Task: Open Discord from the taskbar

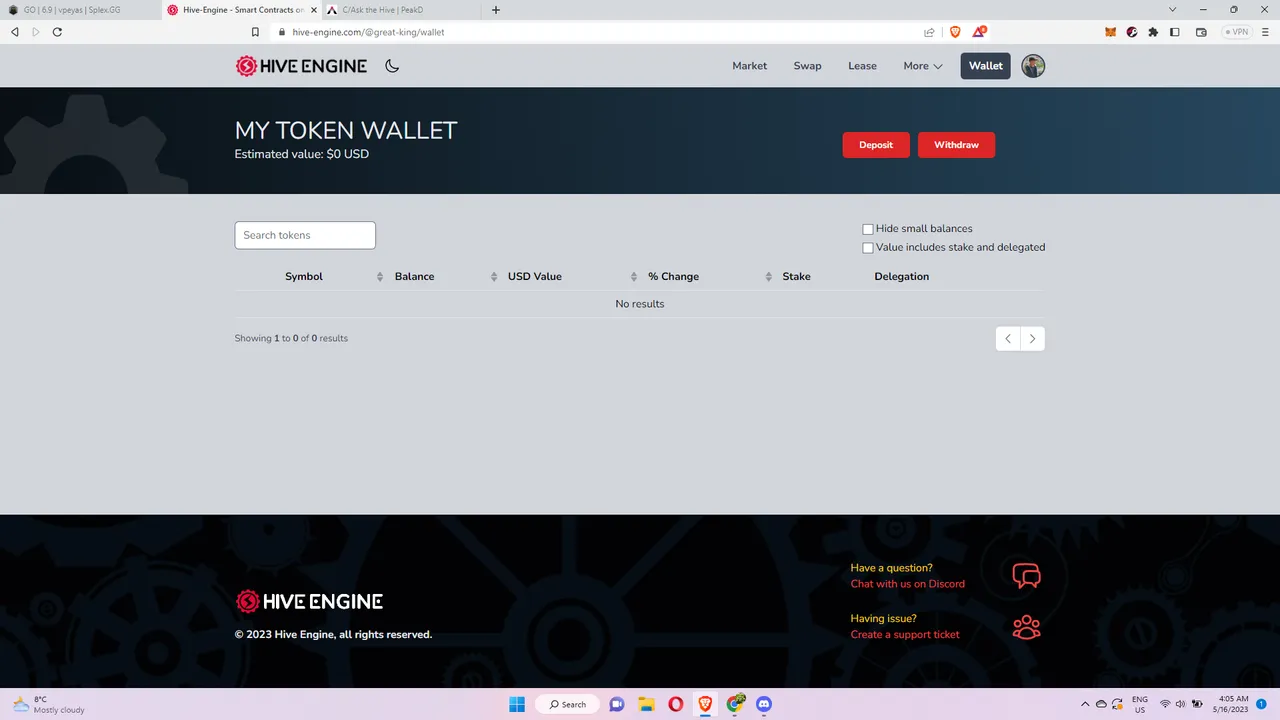Action: tap(764, 704)
